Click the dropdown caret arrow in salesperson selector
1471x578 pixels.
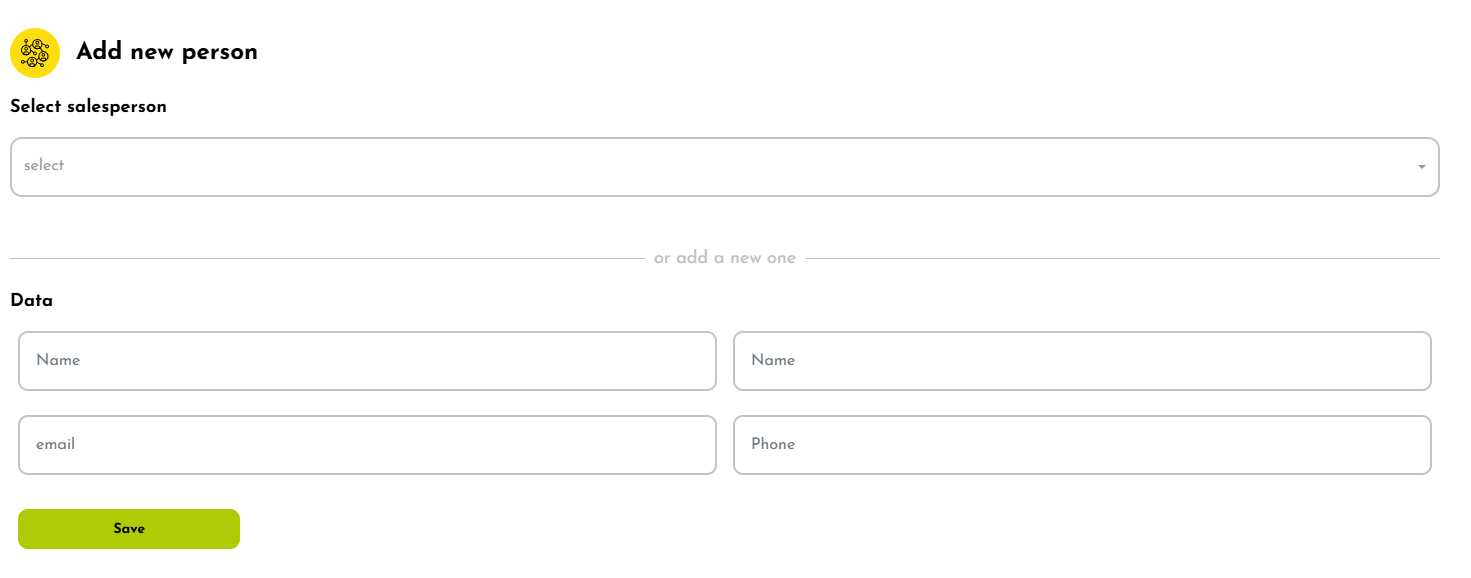coord(1421,167)
